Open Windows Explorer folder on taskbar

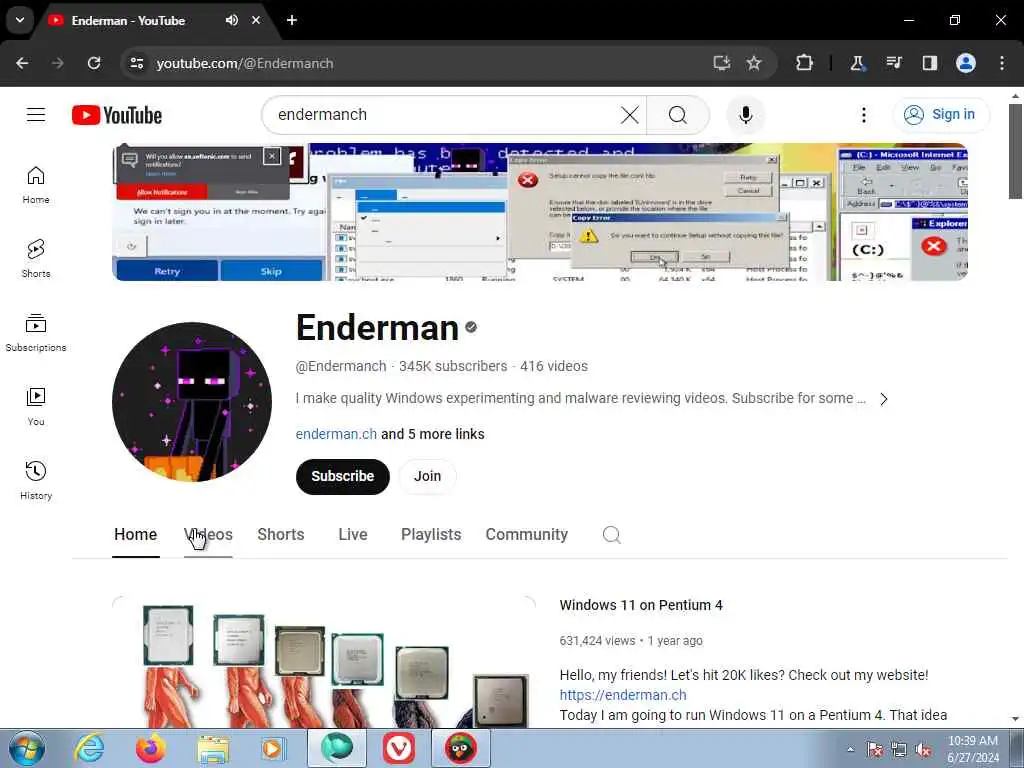[x=213, y=748]
